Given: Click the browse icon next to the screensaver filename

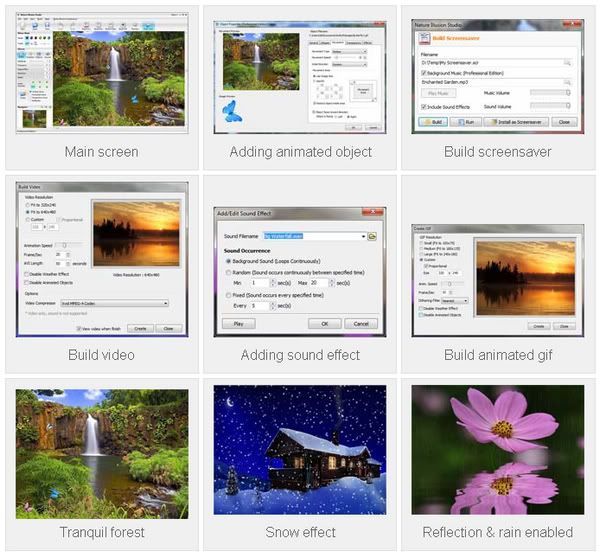Looking at the screenshot, I should point(567,62).
